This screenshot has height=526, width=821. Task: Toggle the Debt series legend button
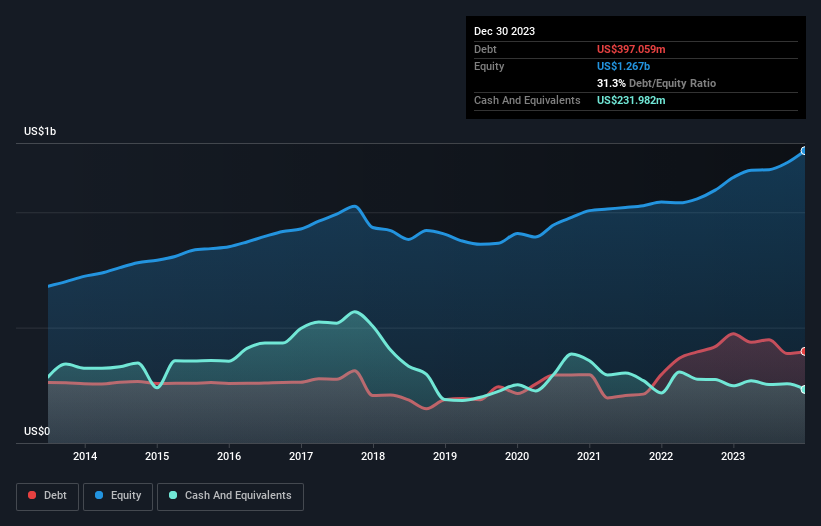point(48,496)
